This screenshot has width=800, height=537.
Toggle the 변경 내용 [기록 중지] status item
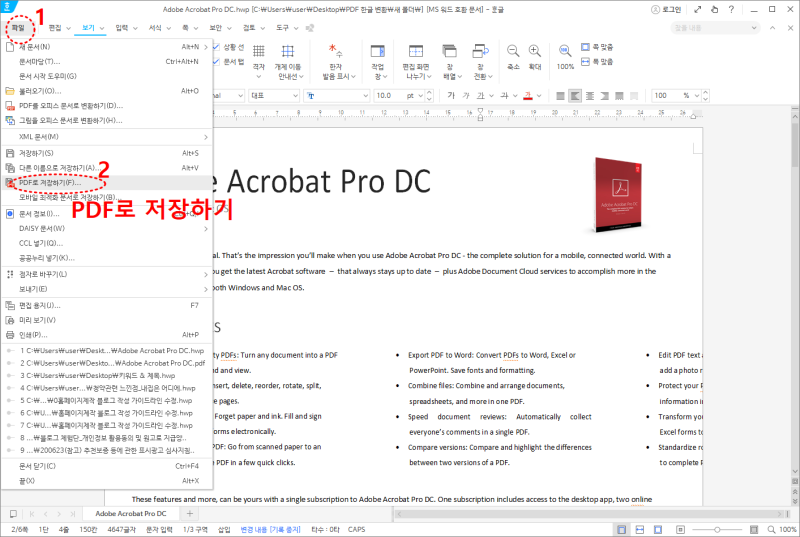point(270,529)
